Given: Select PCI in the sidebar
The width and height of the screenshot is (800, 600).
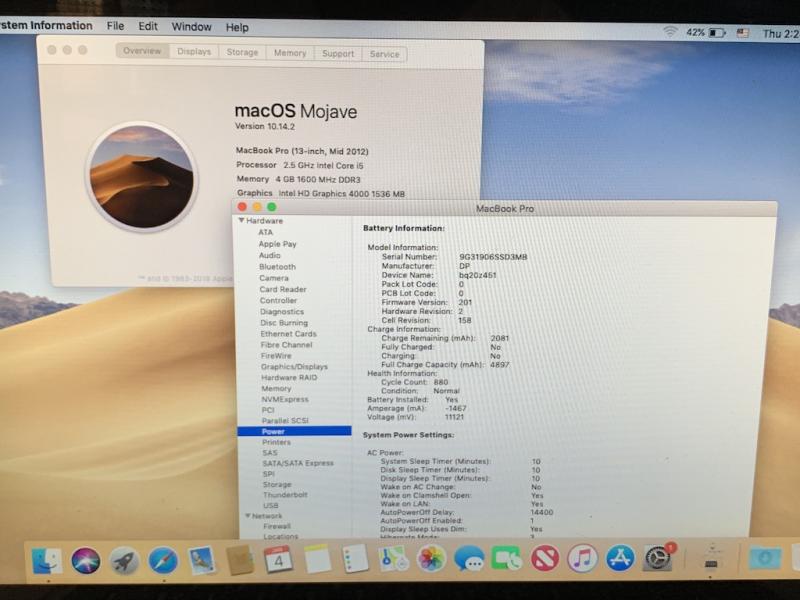Looking at the screenshot, I should click(268, 410).
